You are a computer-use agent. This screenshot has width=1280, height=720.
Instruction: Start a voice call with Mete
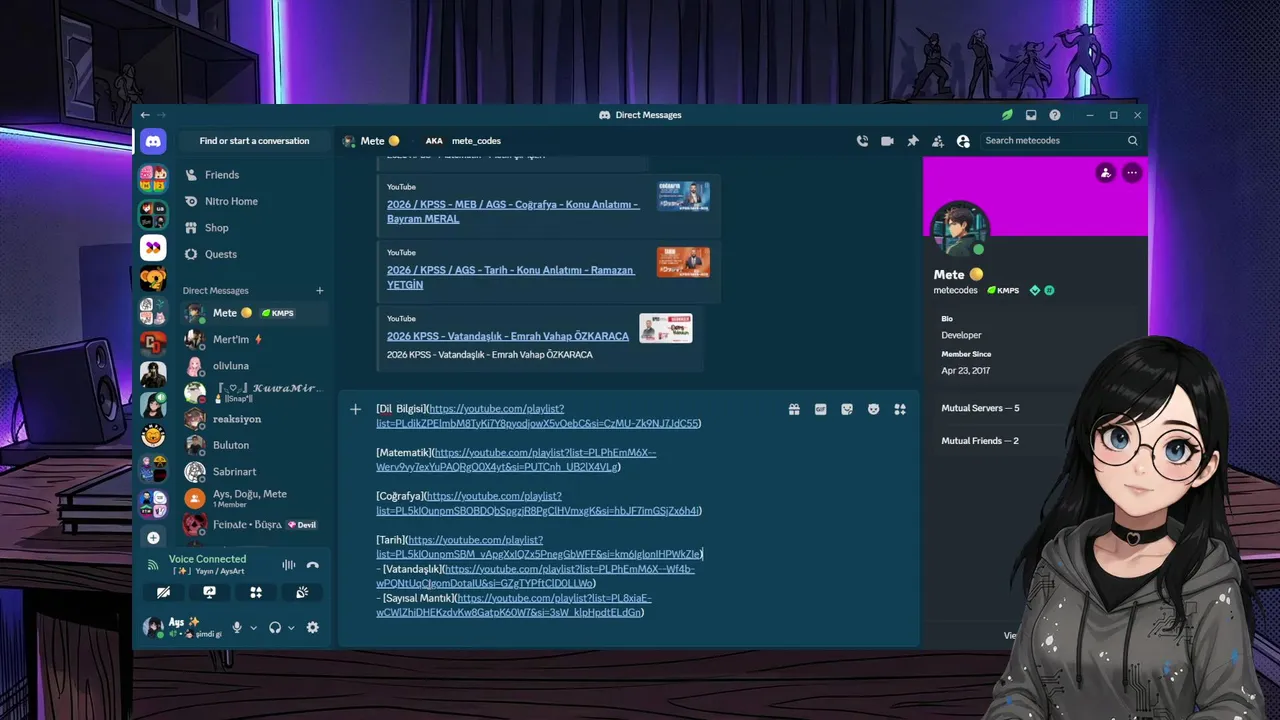coord(862,141)
